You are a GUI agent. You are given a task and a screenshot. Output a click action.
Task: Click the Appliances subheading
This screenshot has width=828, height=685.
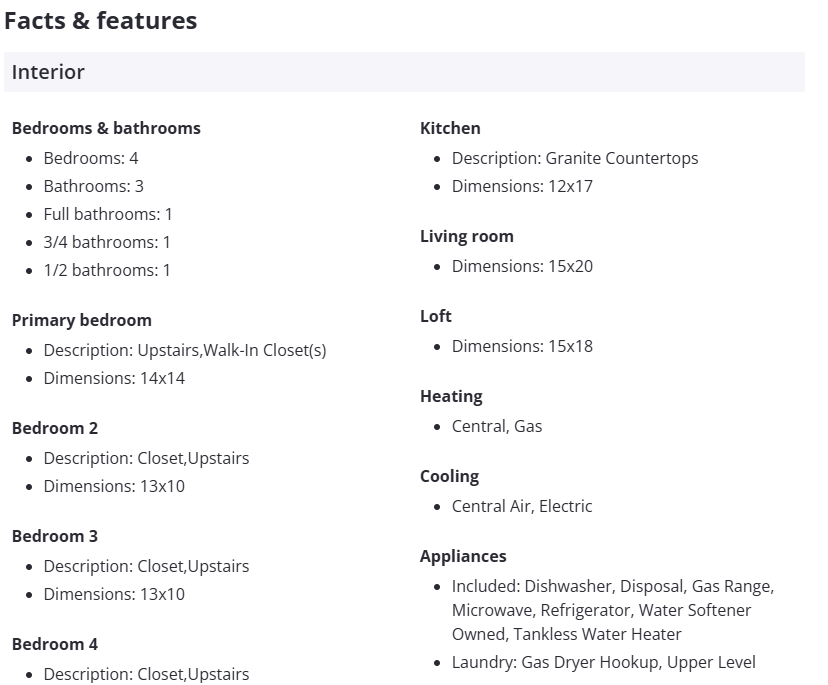pos(463,556)
